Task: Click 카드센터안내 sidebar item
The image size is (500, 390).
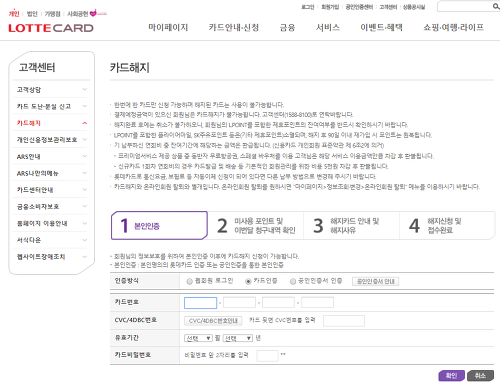Action: pos(35,190)
